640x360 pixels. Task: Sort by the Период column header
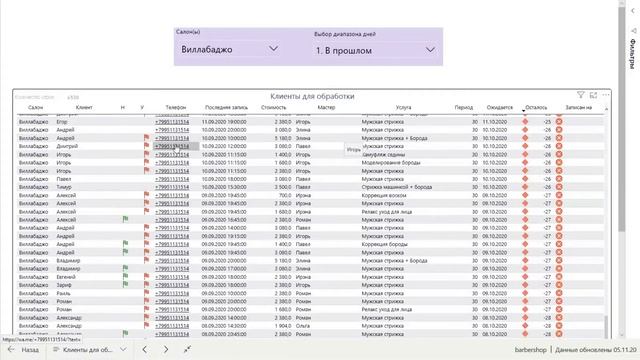click(464, 107)
